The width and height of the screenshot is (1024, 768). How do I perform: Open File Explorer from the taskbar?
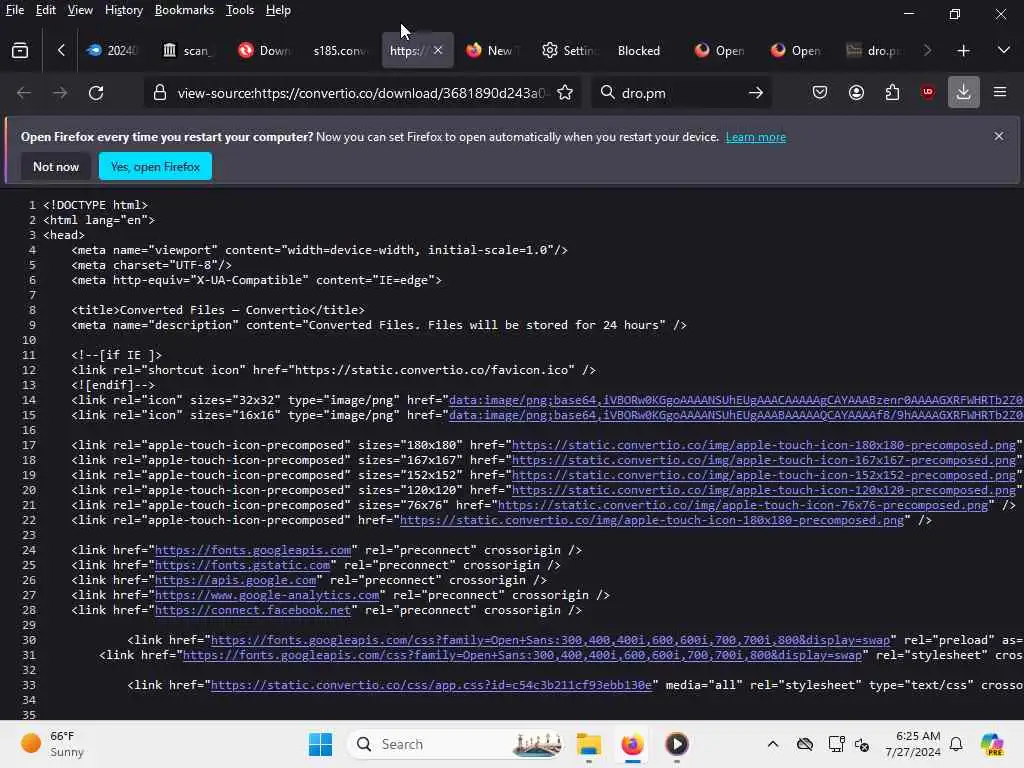[588, 744]
